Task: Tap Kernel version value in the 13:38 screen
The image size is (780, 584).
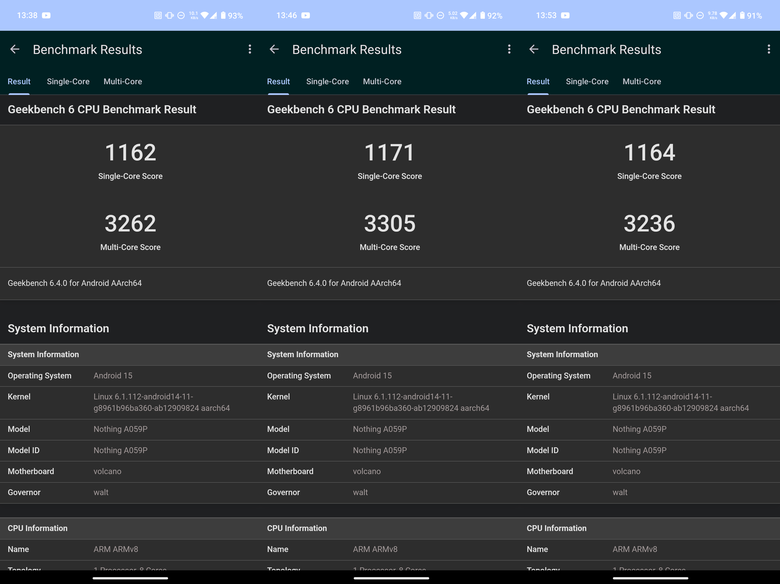Action: click(x=162, y=402)
